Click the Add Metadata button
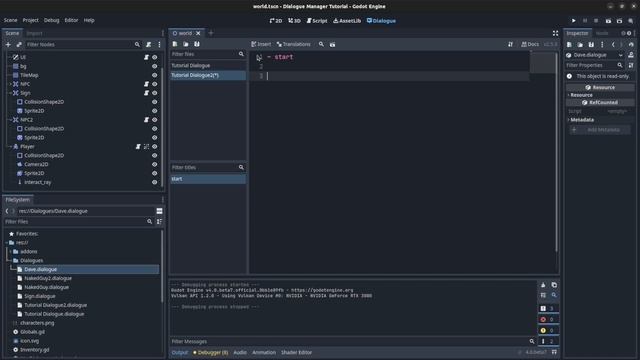The height and width of the screenshot is (360, 640). click(600, 130)
